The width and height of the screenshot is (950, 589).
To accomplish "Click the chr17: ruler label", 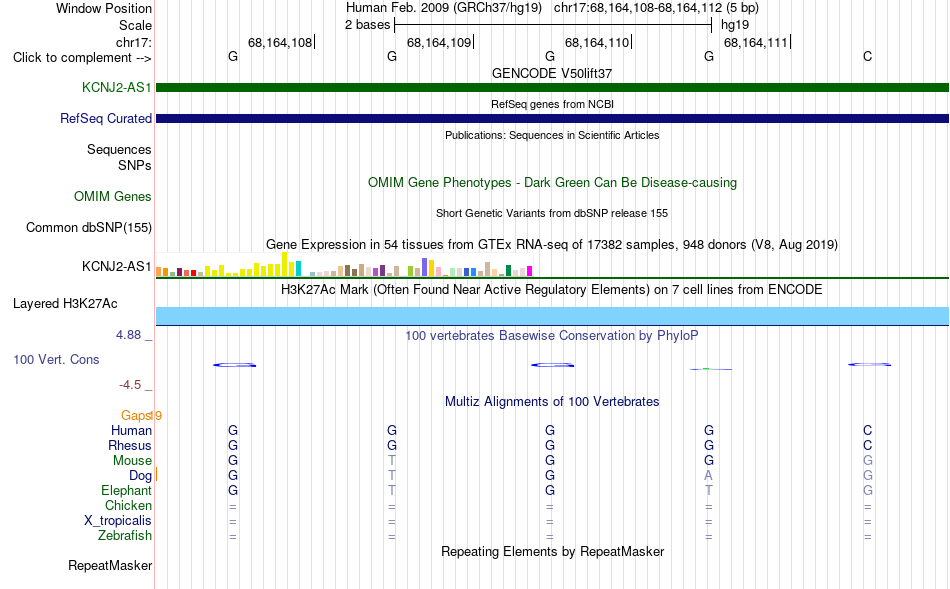I will pyautogui.click(x=134, y=42).
